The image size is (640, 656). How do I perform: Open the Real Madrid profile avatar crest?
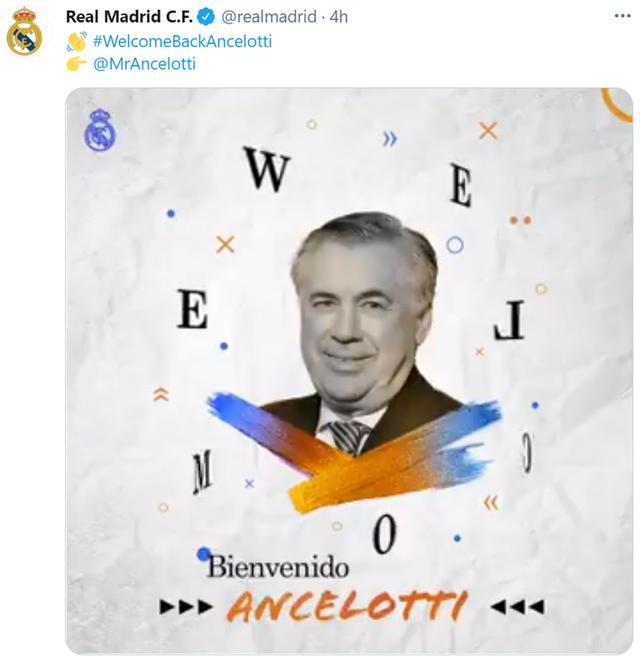[24, 32]
